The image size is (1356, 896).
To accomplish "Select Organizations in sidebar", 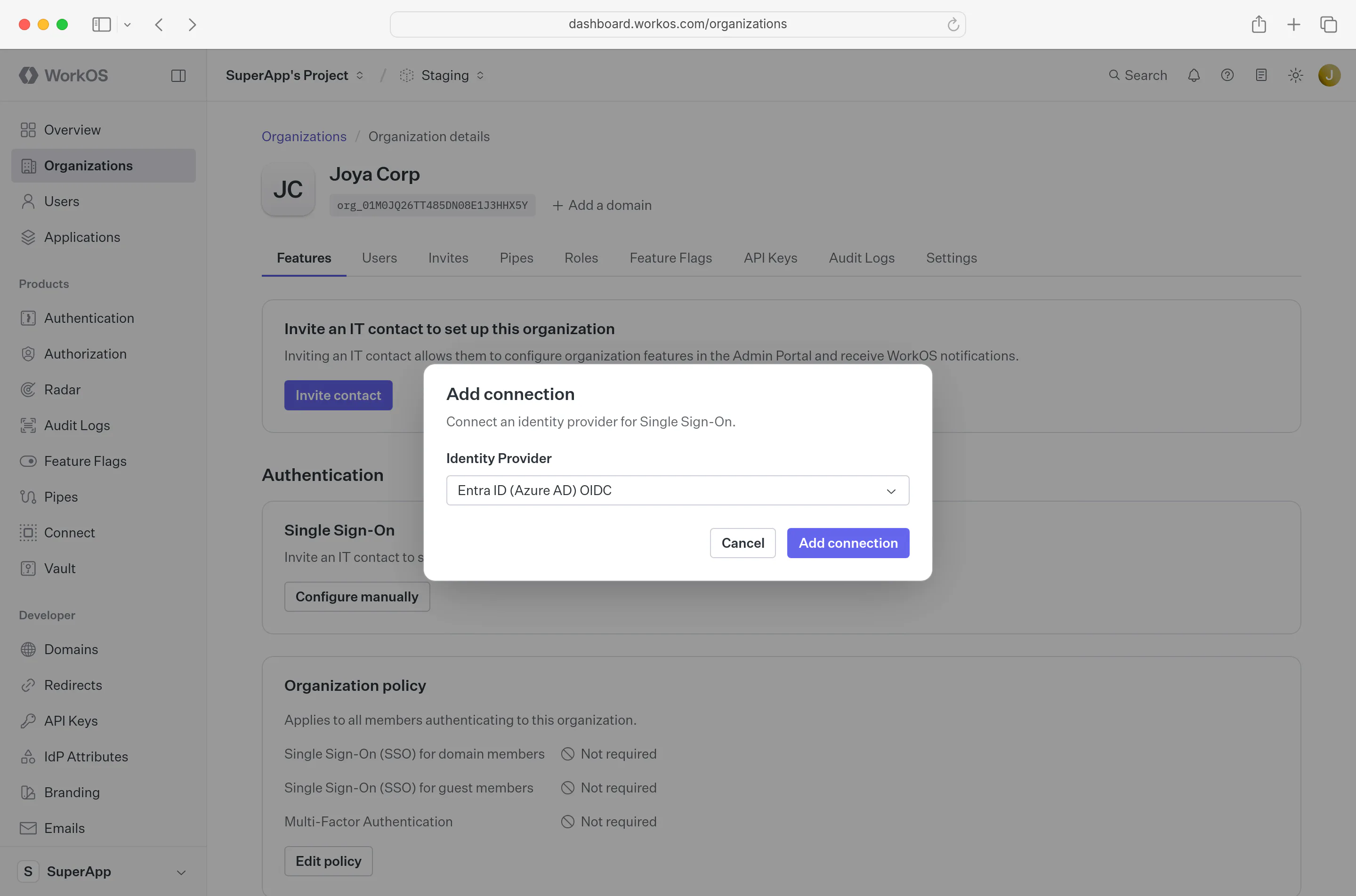I will (x=104, y=166).
